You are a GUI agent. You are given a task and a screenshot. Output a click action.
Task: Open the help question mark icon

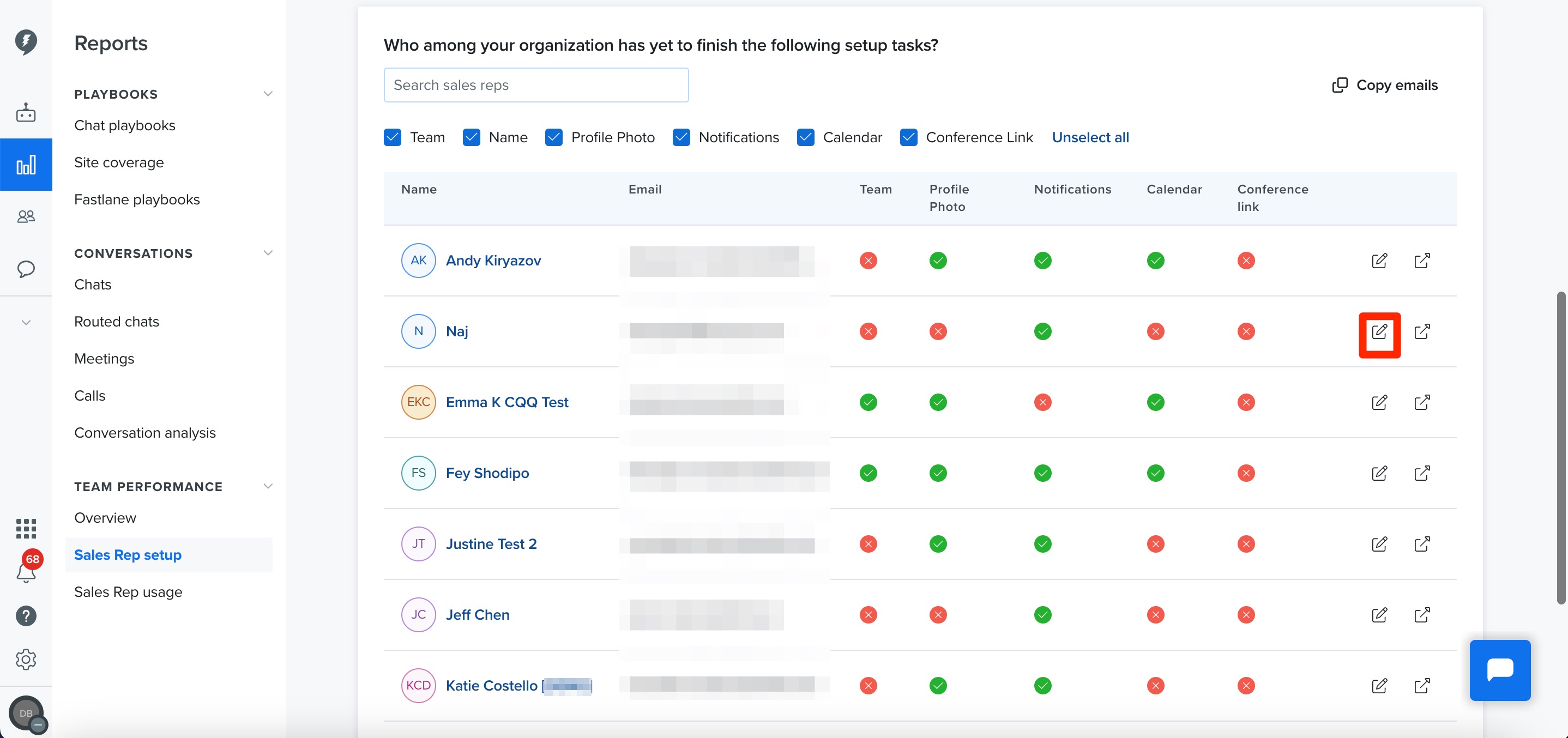26,616
